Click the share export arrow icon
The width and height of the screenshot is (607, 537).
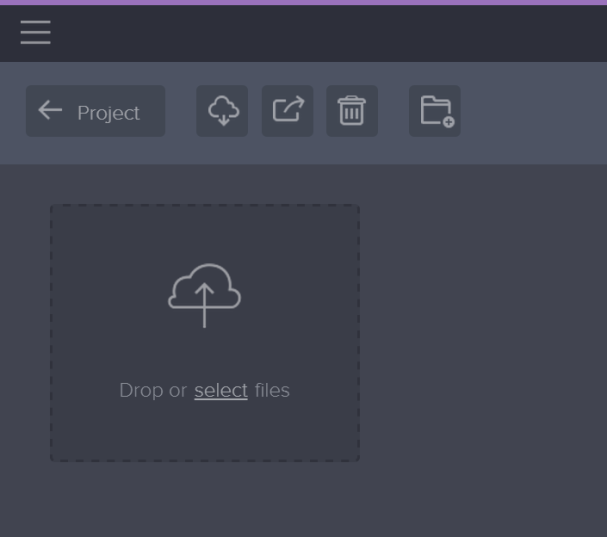(x=287, y=111)
